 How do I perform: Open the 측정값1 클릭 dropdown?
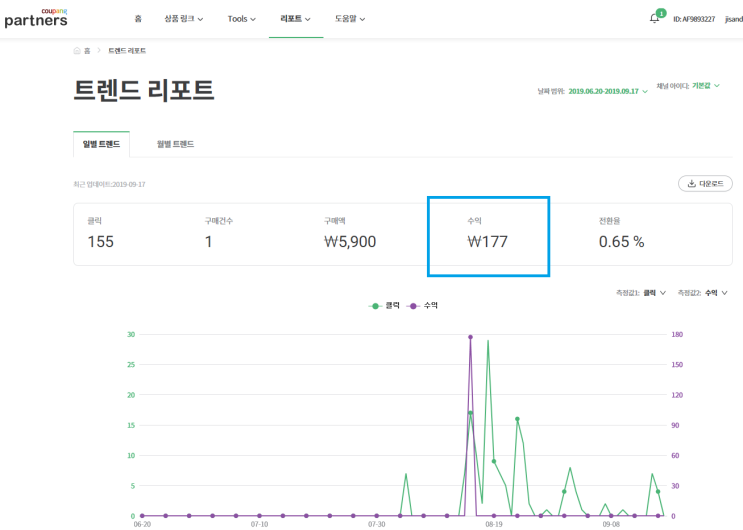654,293
